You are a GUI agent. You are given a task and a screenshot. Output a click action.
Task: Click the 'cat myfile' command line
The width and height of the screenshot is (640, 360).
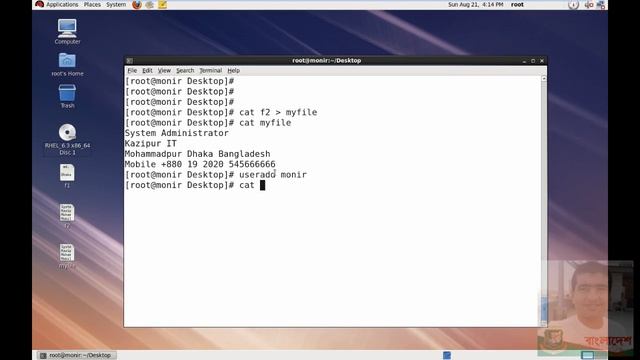[x=208, y=123]
